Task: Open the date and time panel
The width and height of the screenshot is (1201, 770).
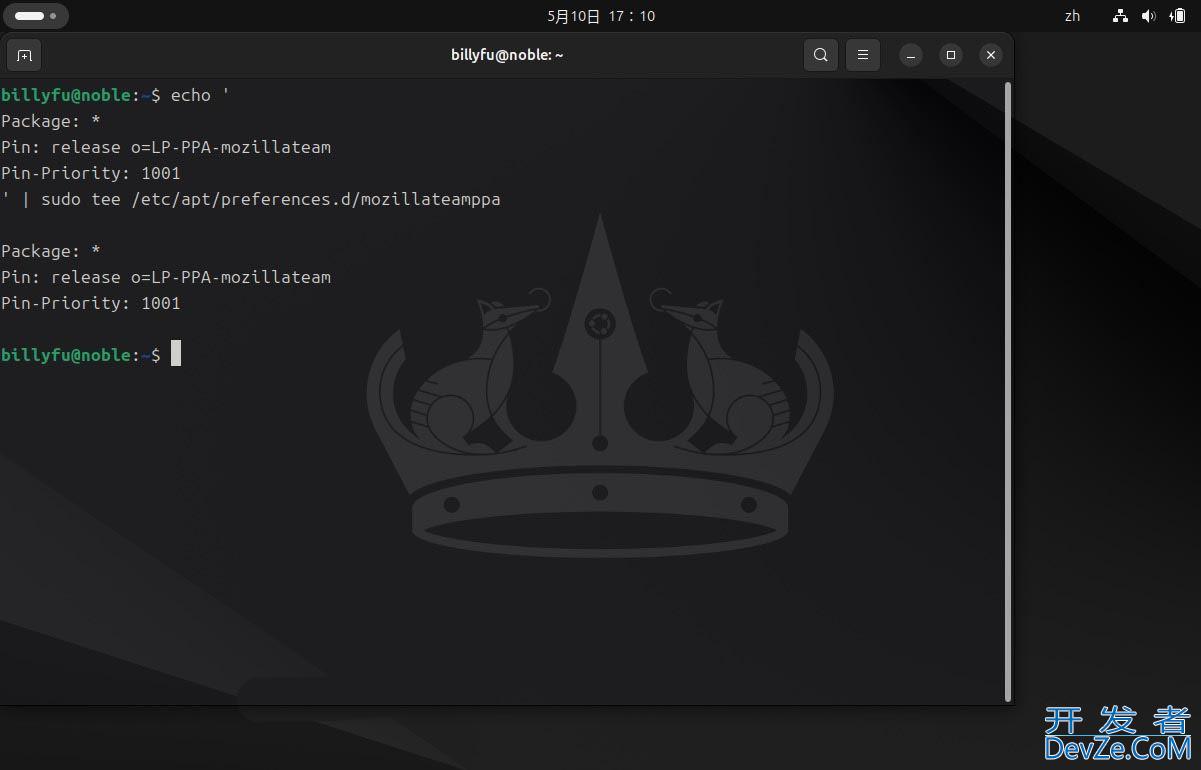Action: tap(601, 16)
